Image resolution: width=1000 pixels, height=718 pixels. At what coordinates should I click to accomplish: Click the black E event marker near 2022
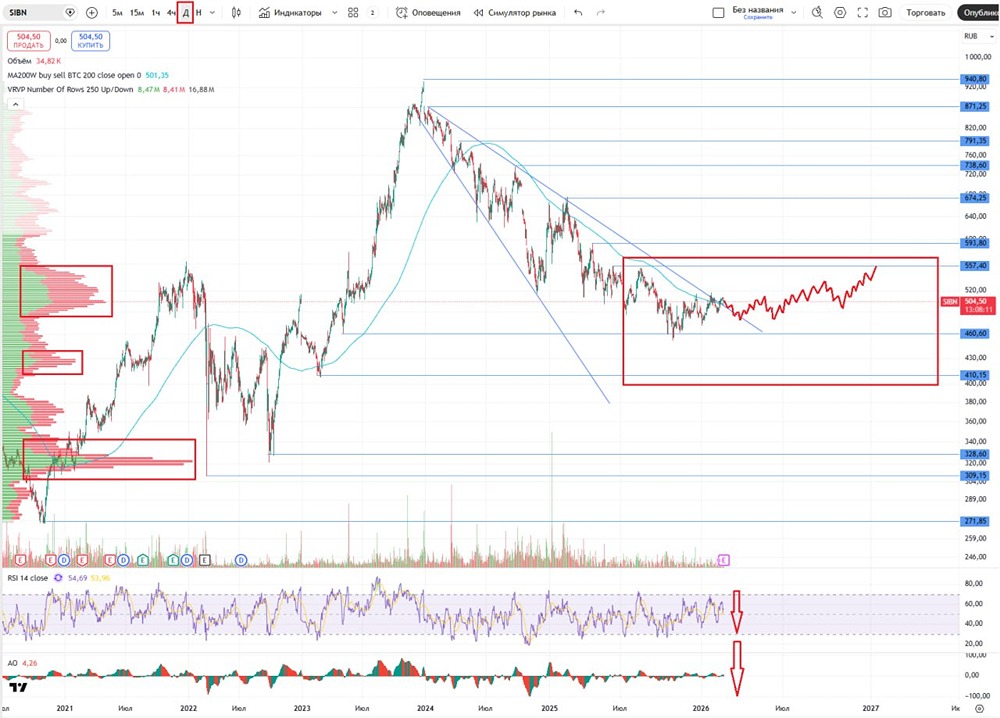[204, 560]
